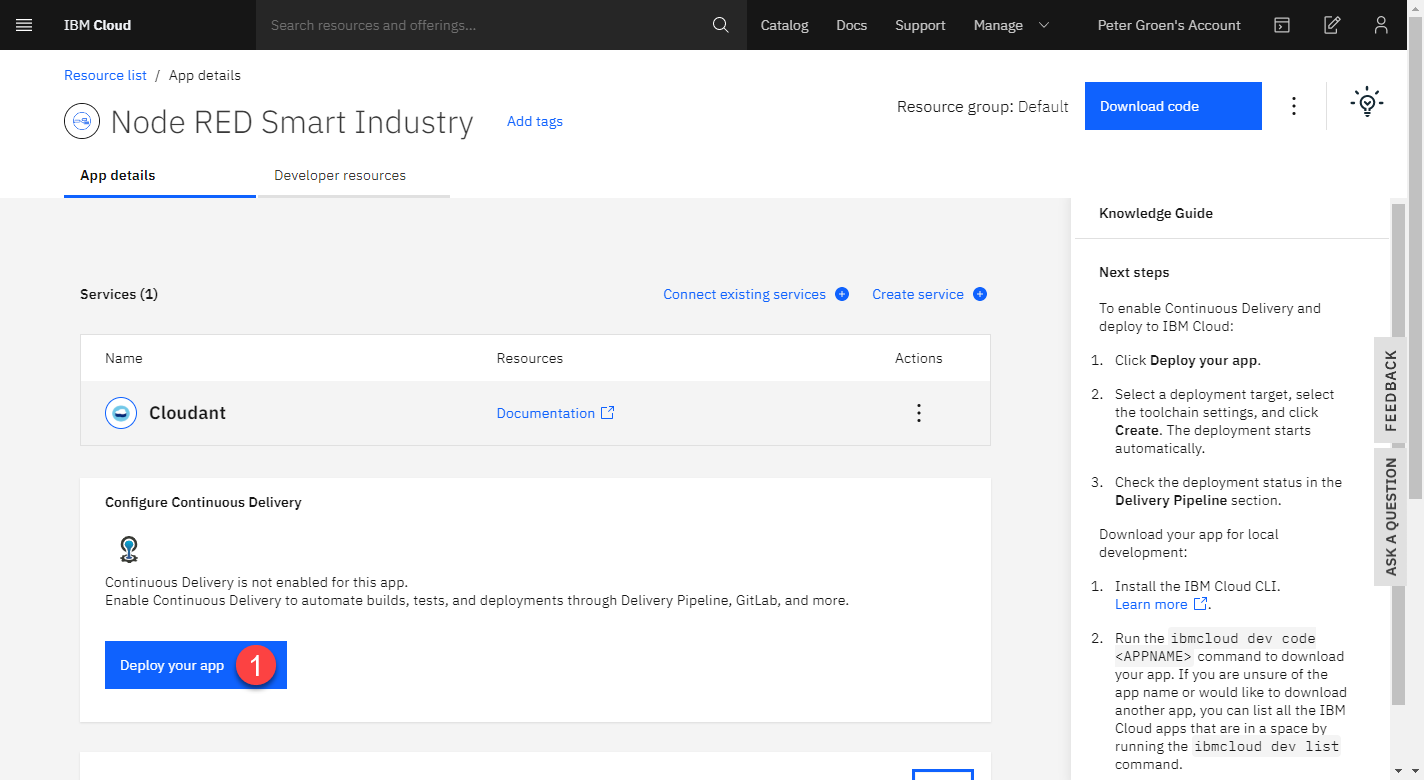Click the Name column header
Screen dimensions: 1424x780
pyautogui.click(x=124, y=358)
